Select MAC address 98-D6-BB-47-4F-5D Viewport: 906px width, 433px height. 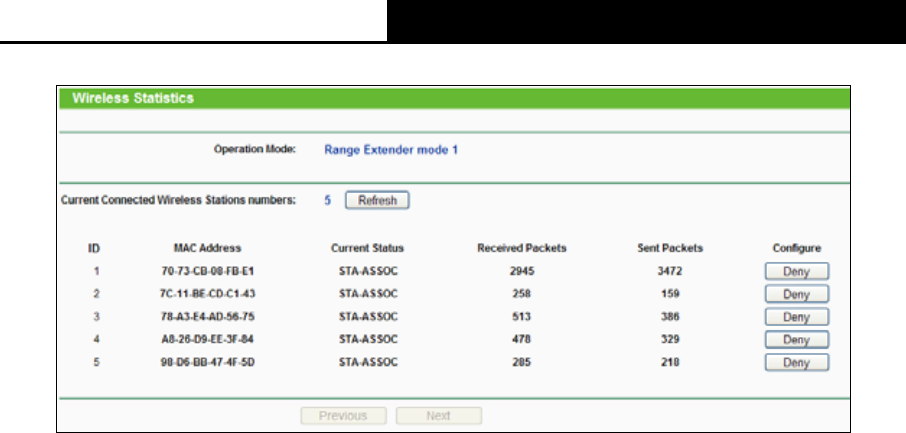[x=207, y=362]
